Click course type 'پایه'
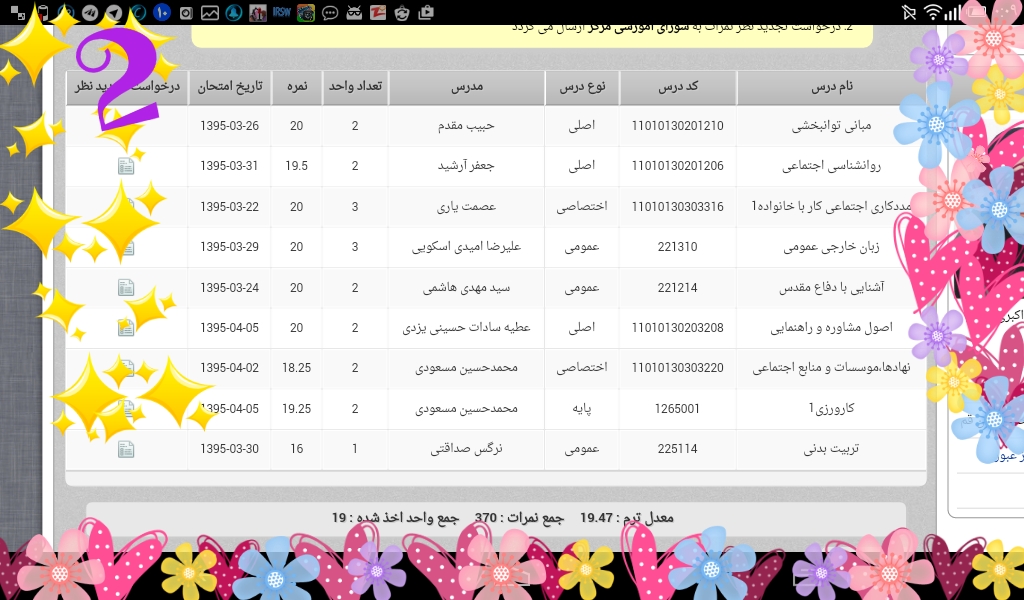Viewport: 1024px width, 600px height. coord(582,409)
